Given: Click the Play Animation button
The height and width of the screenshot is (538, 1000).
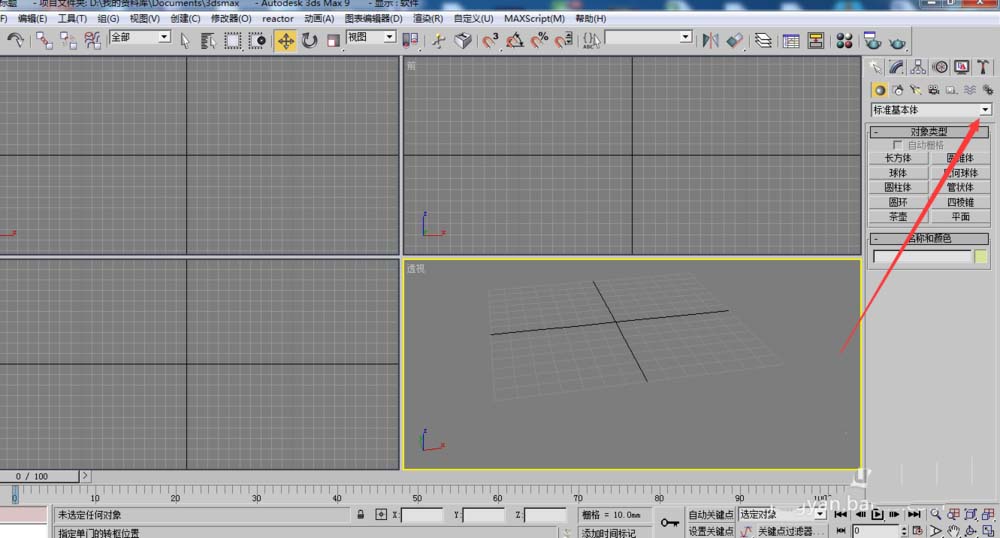Looking at the screenshot, I should [878, 514].
